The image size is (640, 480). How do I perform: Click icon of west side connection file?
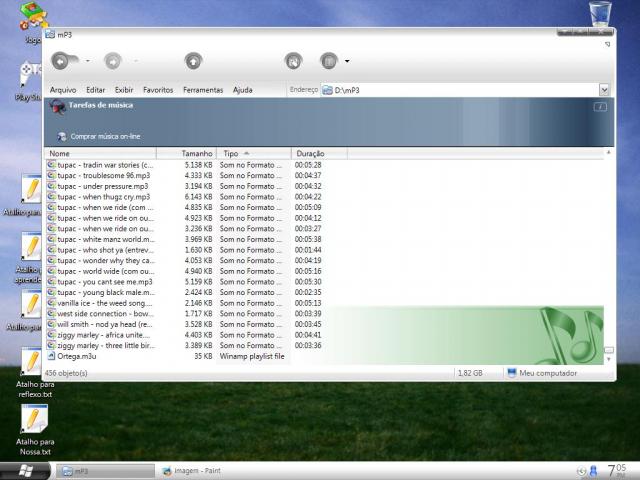click(51, 313)
